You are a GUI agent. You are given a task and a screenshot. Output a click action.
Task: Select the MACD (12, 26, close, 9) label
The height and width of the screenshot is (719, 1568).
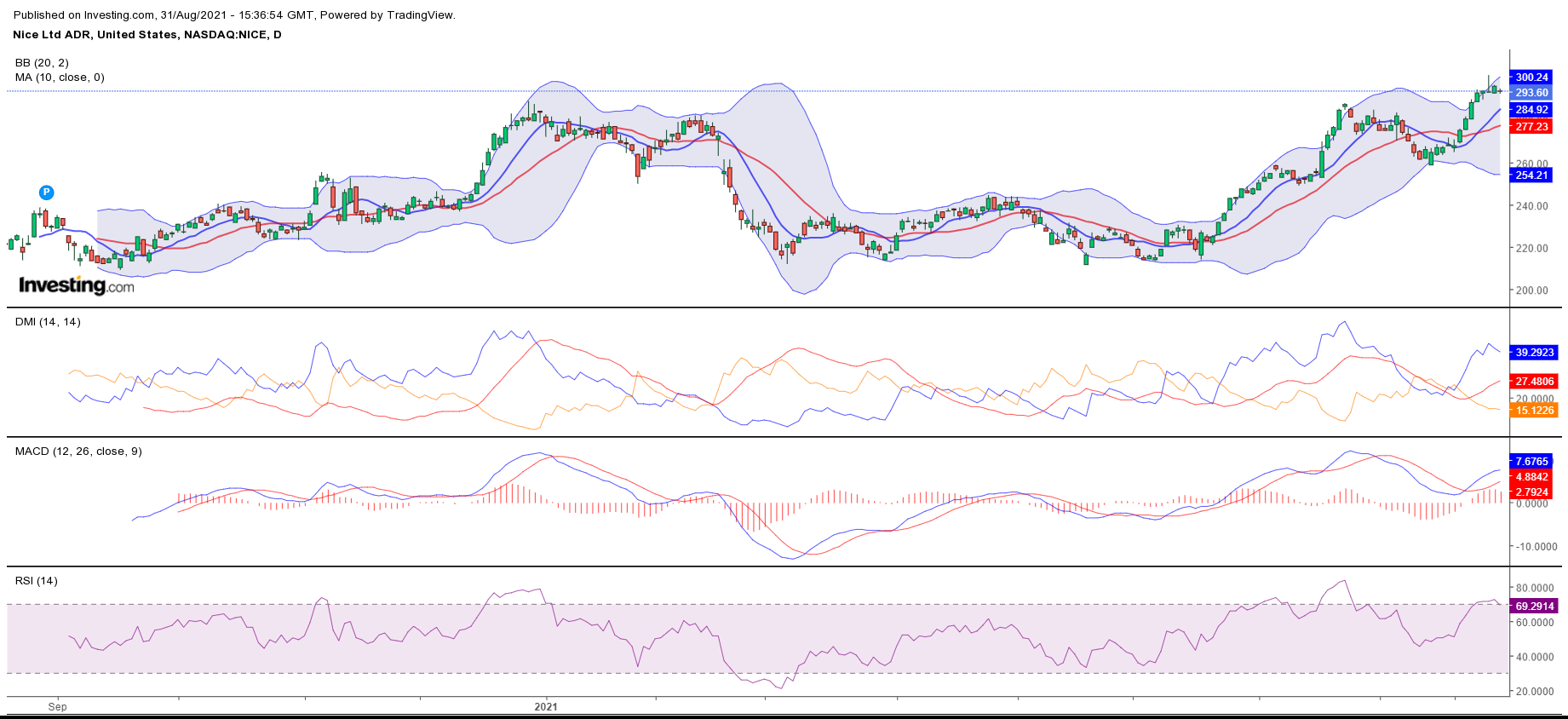tap(78, 452)
